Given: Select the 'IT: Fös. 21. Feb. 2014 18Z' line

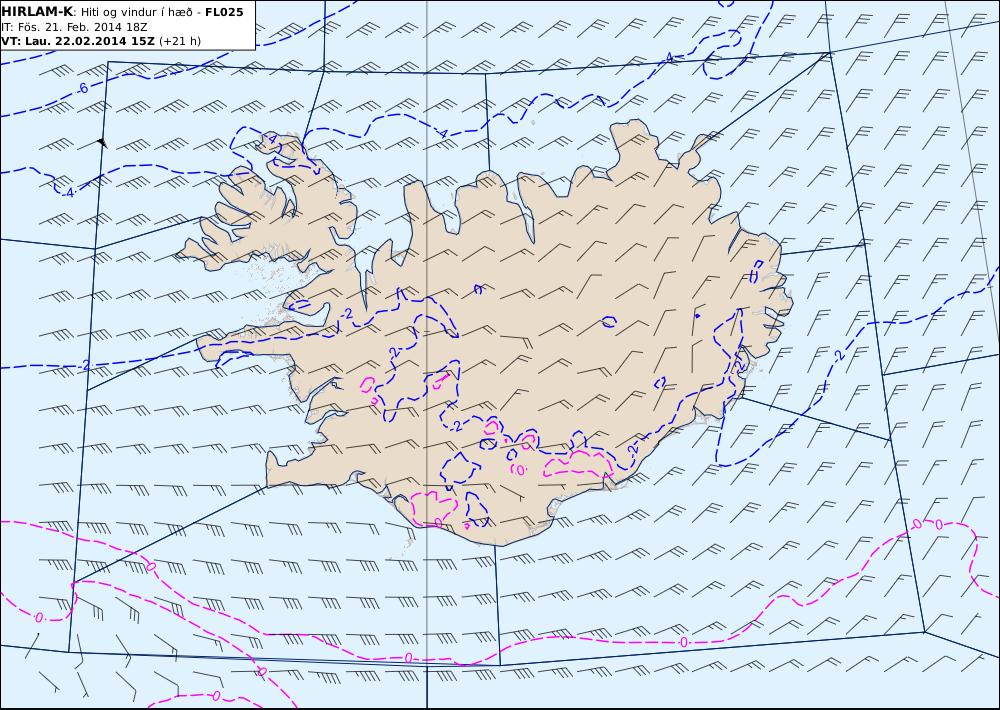Looking at the screenshot, I should pyautogui.click(x=74, y=27).
